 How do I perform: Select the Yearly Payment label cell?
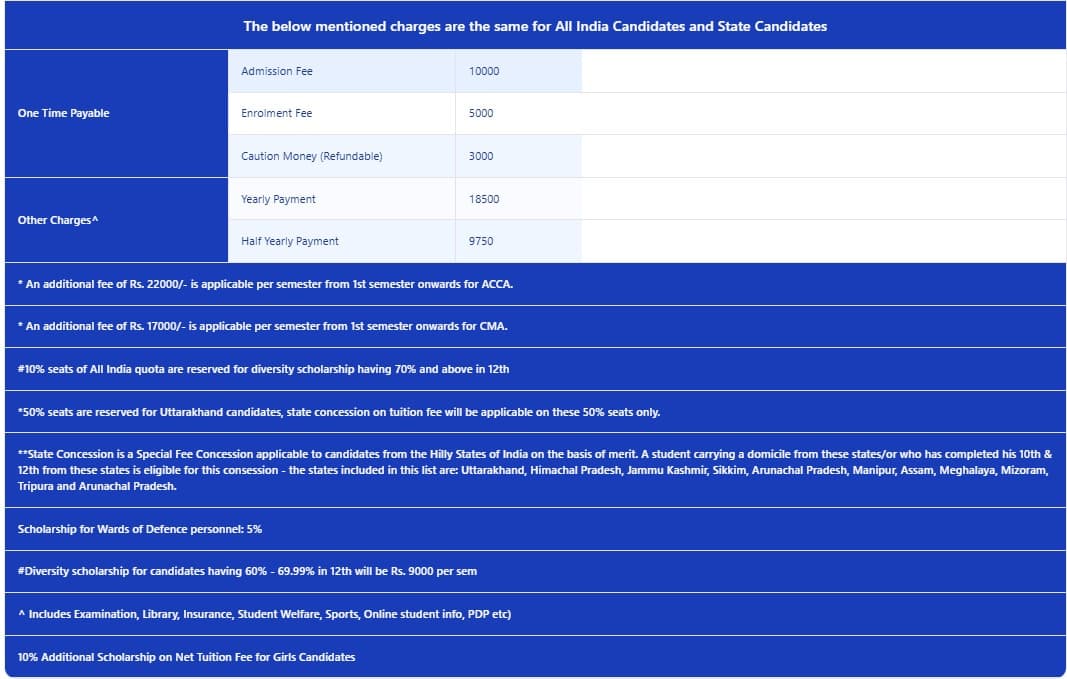pyautogui.click(x=278, y=199)
